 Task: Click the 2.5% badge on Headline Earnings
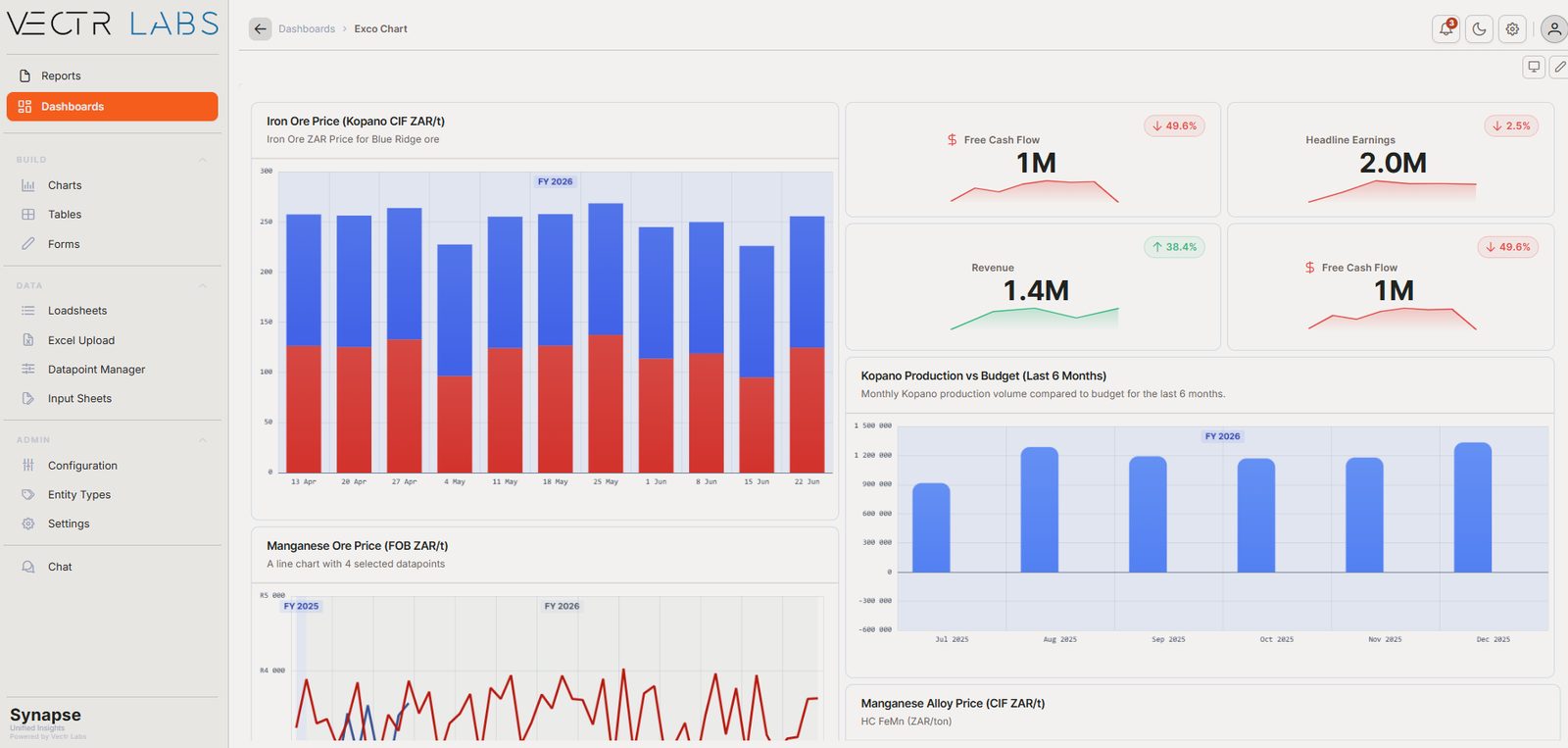coord(1511,126)
